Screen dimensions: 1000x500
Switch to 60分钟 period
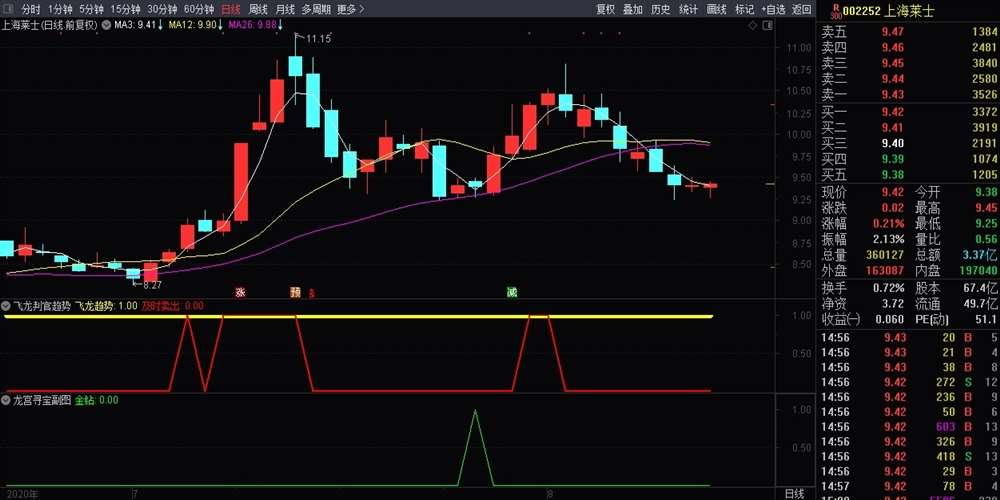[x=199, y=9]
